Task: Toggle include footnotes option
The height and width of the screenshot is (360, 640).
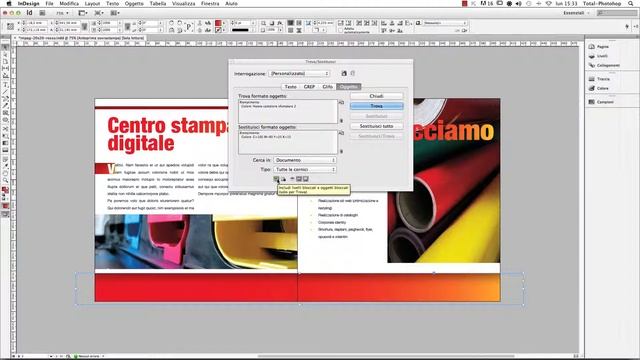Action: tap(306, 179)
